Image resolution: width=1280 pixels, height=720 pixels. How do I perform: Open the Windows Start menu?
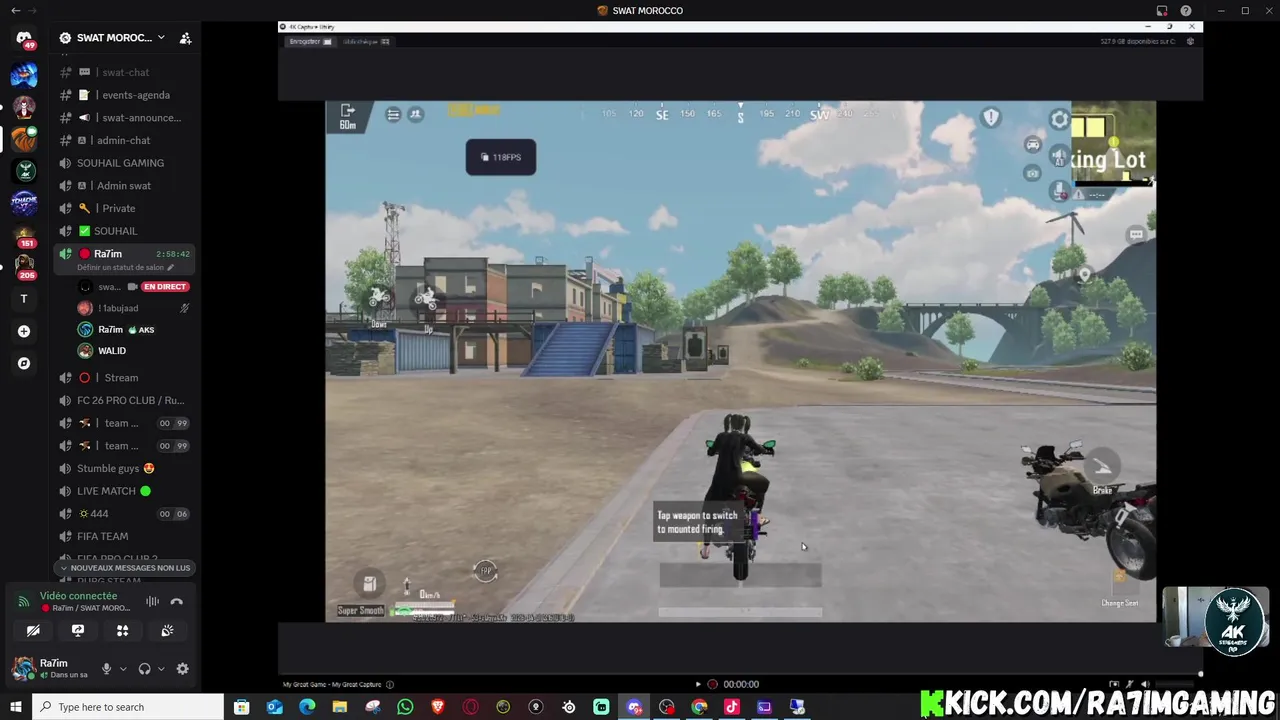(x=15, y=707)
